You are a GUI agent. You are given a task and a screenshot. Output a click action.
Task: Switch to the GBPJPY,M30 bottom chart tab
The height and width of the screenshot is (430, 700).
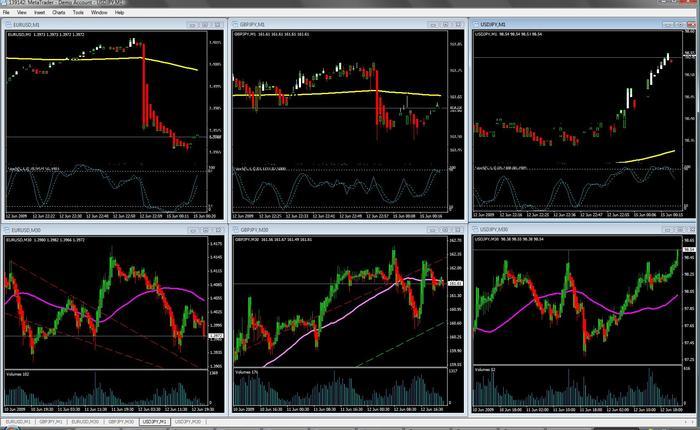coord(121,422)
